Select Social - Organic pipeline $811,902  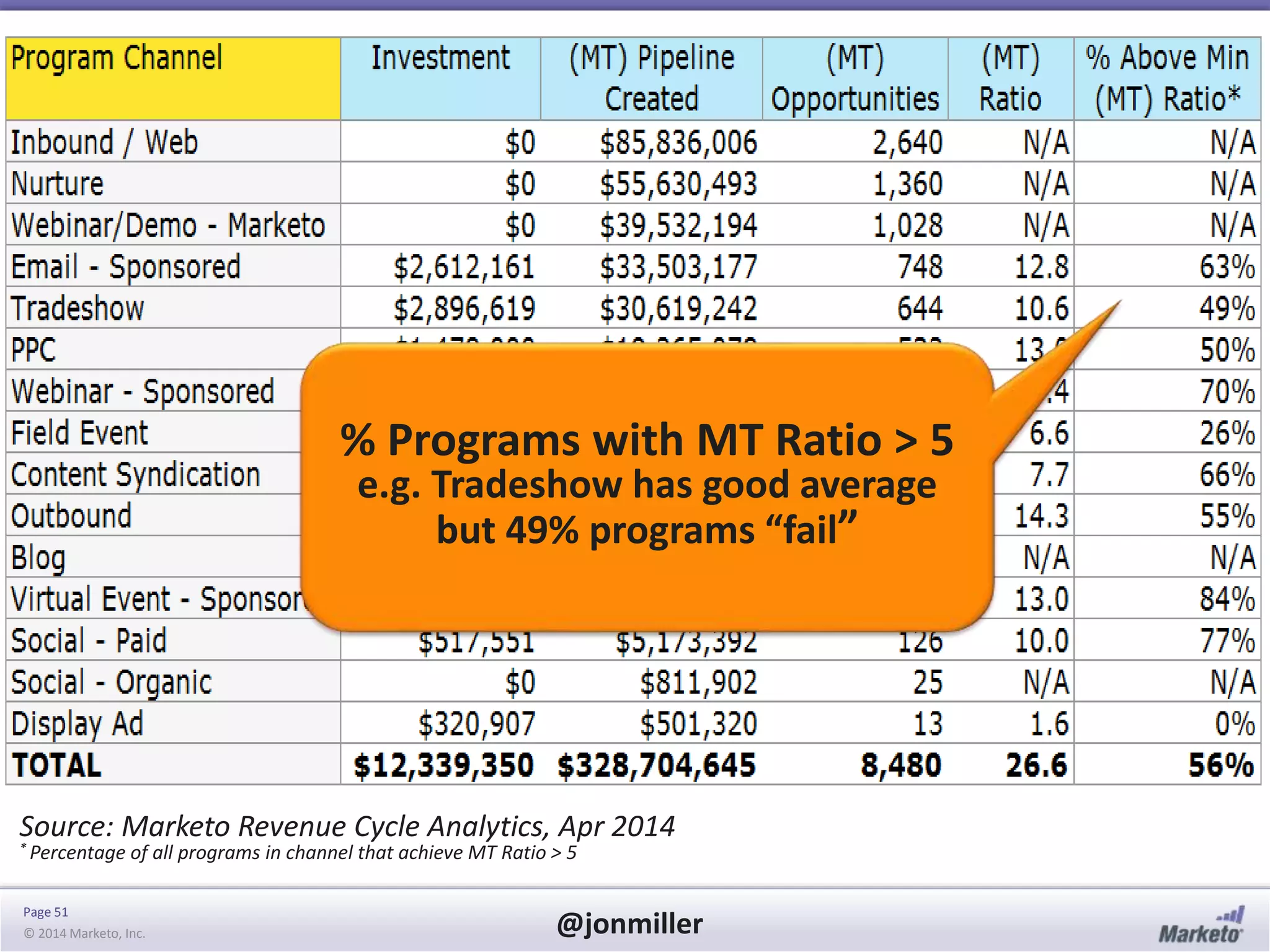(x=698, y=682)
